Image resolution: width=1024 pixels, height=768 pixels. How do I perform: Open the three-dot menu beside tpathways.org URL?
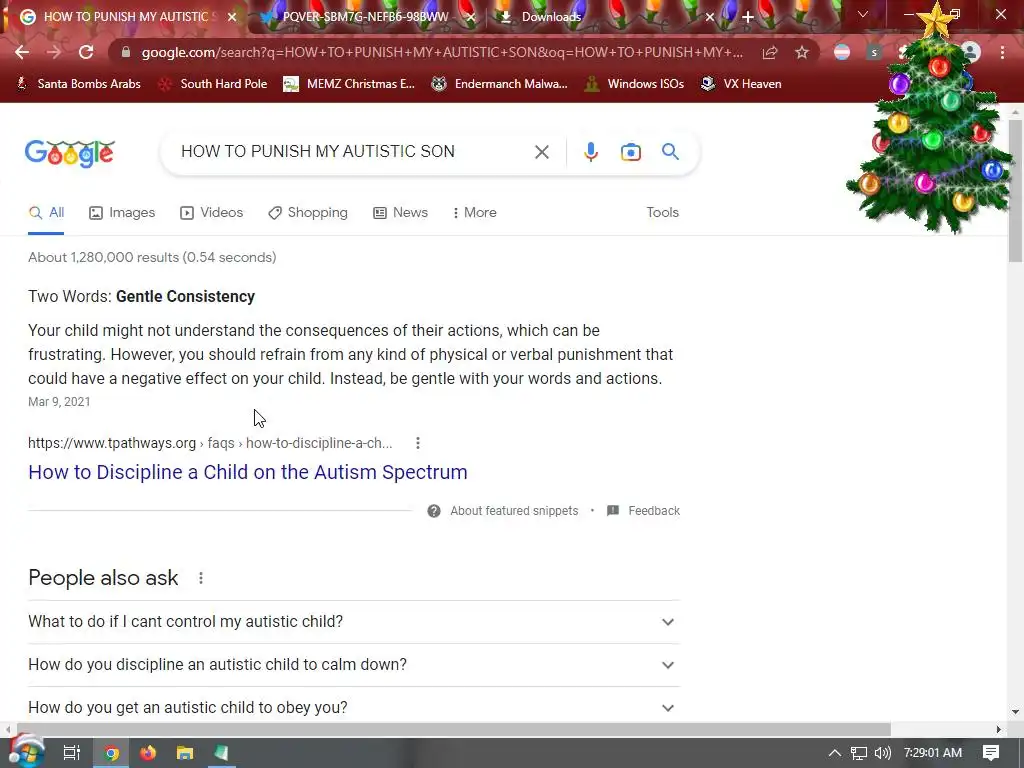(418, 443)
